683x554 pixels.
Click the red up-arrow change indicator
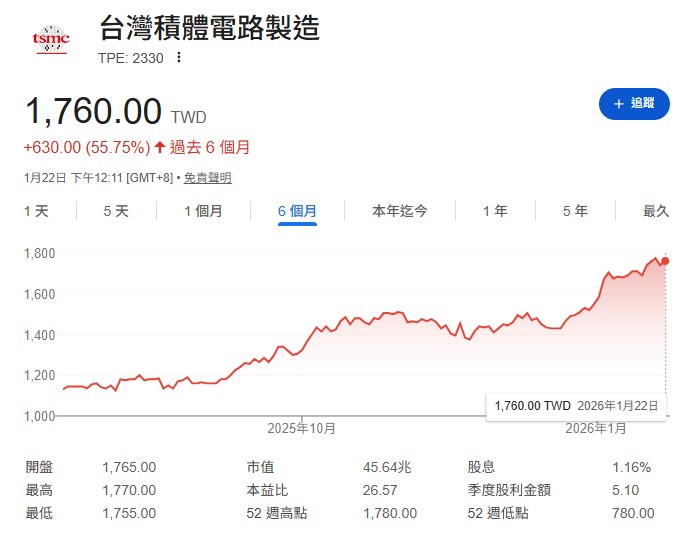(x=159, y=147)
